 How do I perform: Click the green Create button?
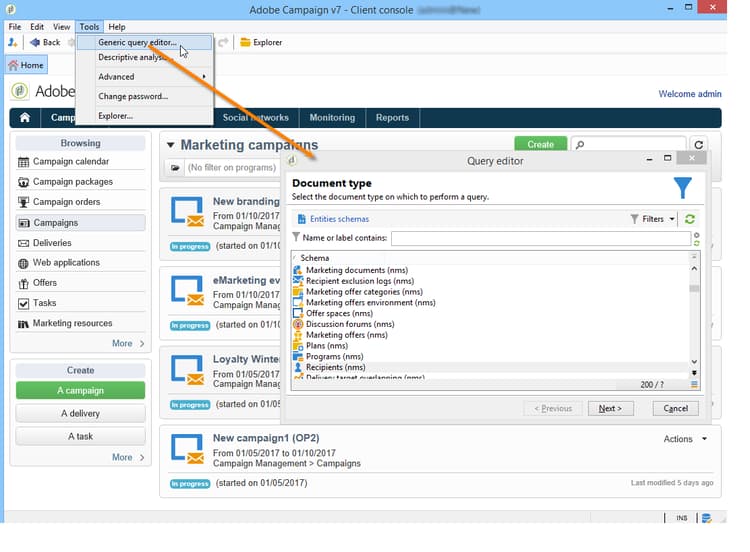tap(540, 144)
